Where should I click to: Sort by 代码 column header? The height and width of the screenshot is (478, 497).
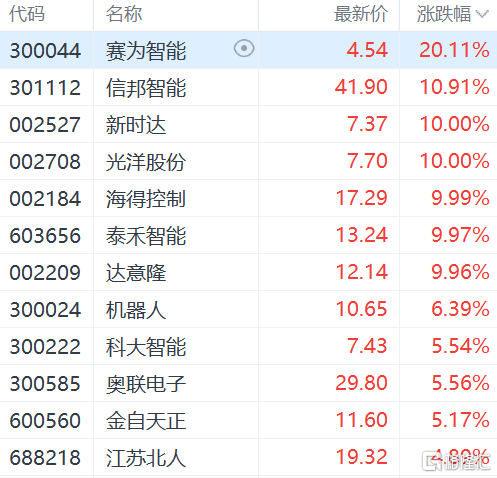click(27, 14)
